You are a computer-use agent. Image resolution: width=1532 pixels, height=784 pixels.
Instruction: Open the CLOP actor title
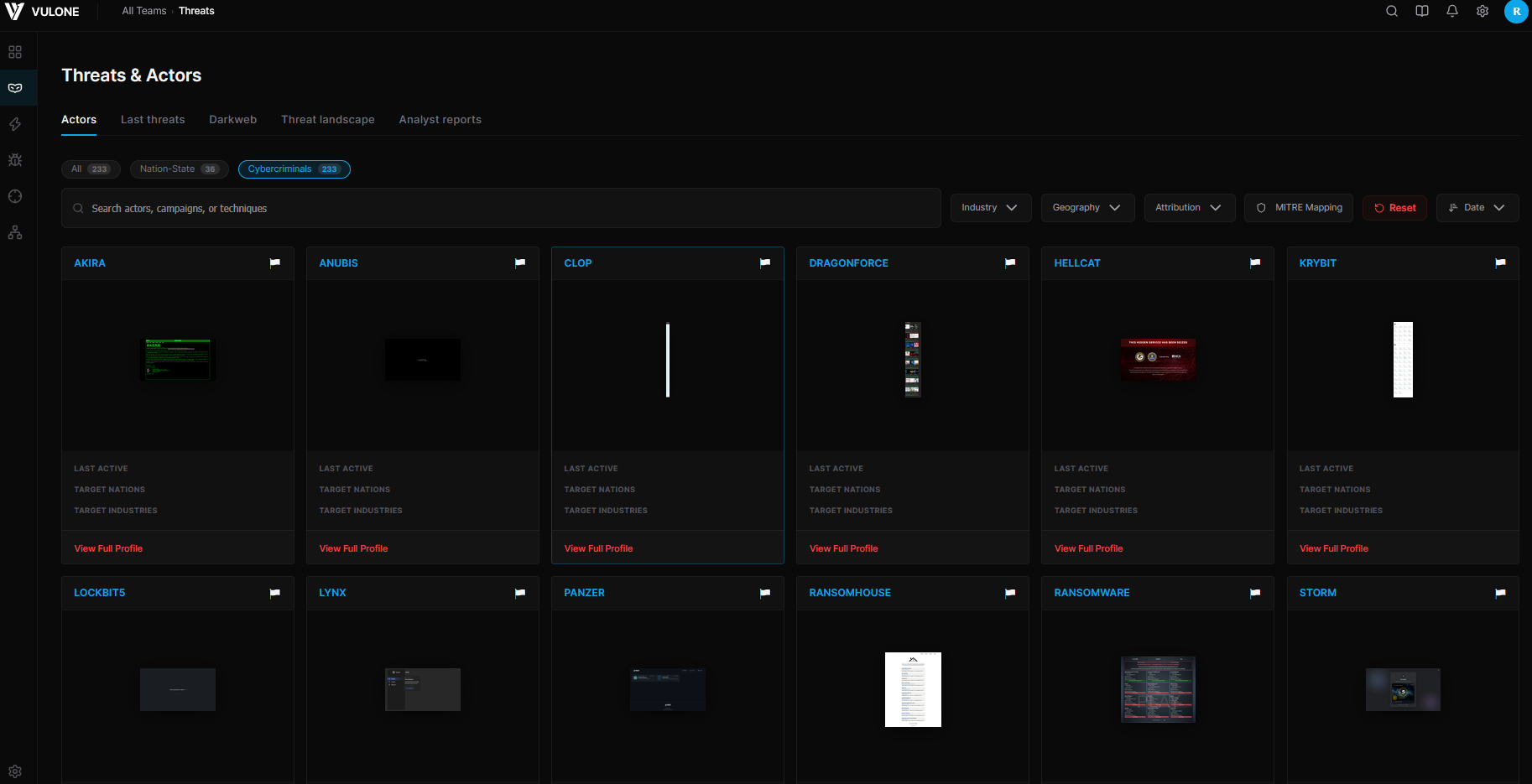[x=578, y=263]
